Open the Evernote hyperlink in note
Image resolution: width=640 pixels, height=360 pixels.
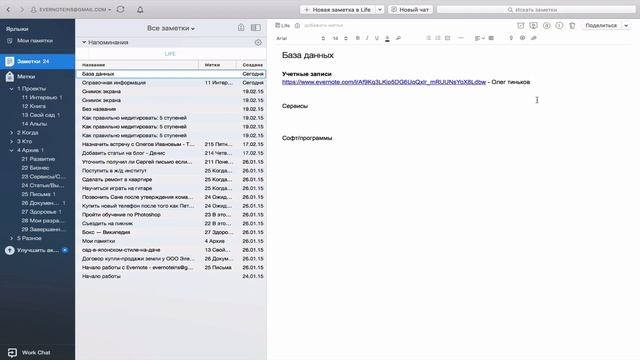pos(384,82)
